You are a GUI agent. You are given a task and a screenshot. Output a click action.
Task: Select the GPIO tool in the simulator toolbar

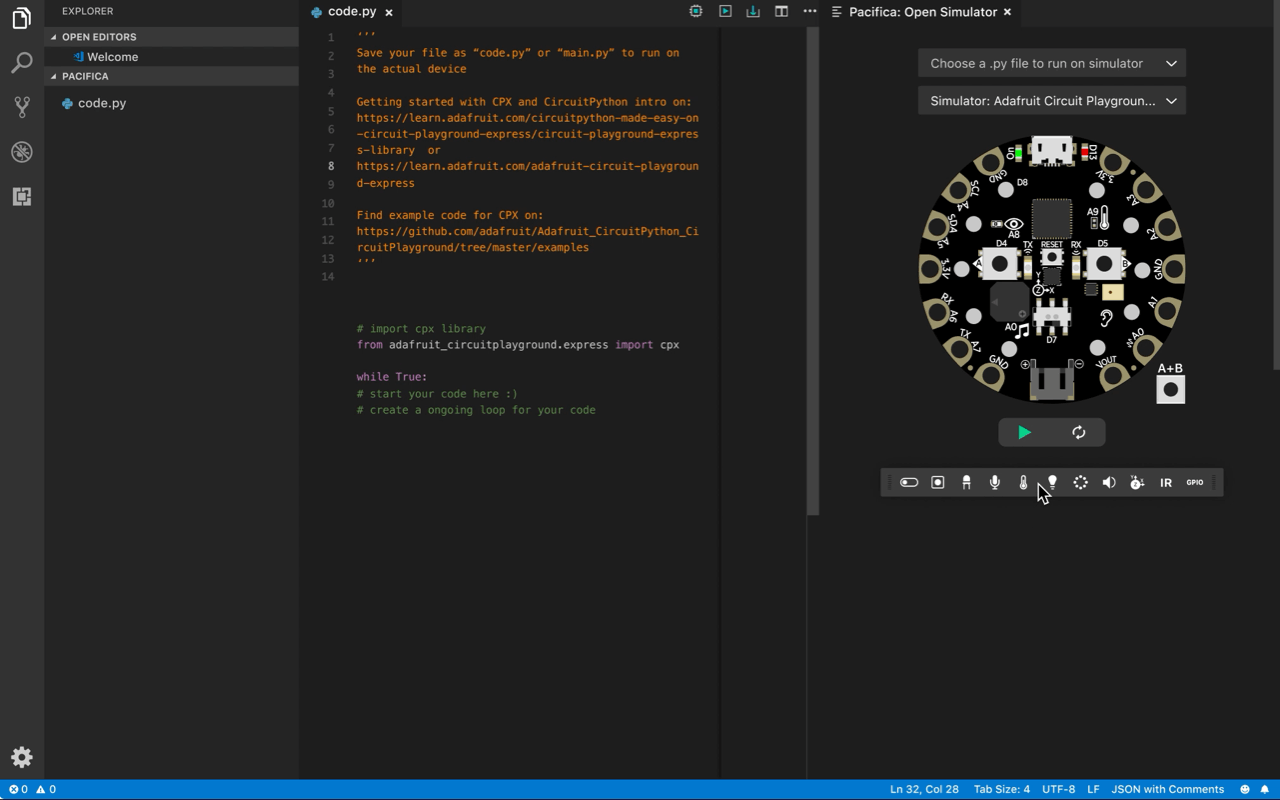(1195, 483)
